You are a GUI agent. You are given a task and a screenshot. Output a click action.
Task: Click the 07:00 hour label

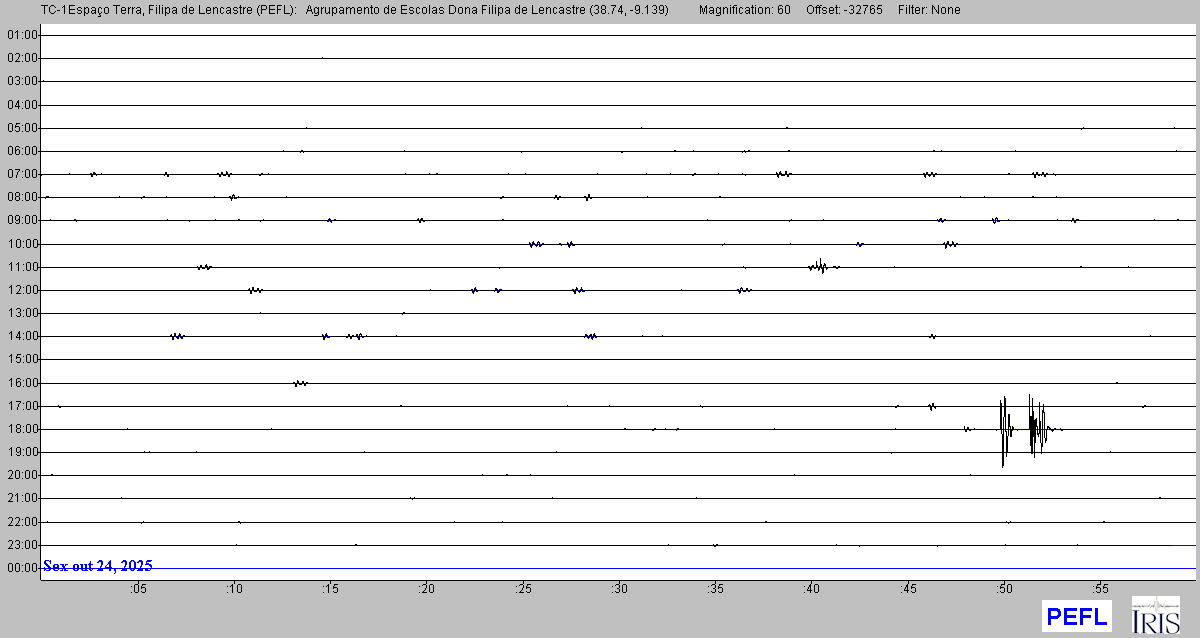[22, 174]
